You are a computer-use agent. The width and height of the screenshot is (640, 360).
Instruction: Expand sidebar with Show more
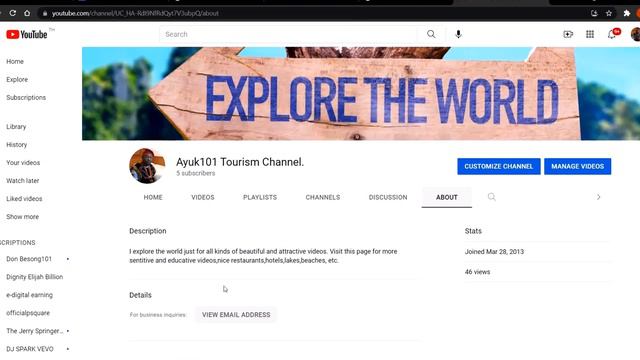click(x=22, y=217)
